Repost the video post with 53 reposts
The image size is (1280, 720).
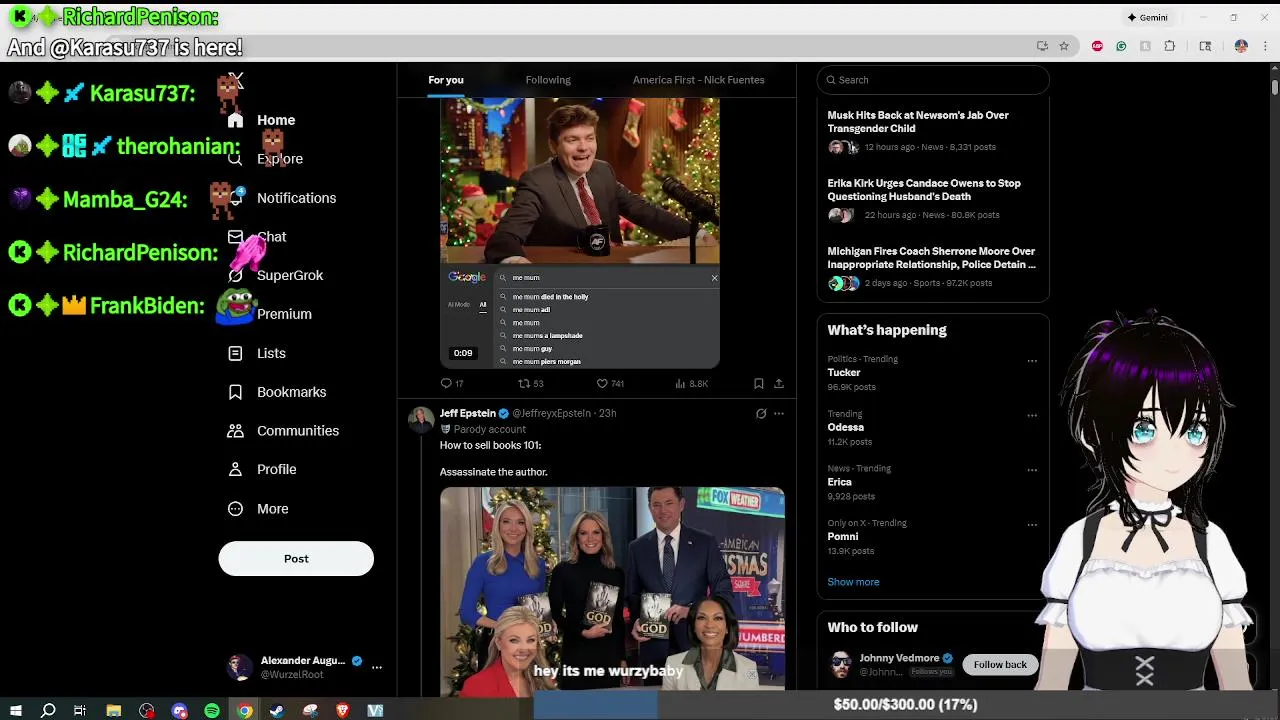point(530,383)
